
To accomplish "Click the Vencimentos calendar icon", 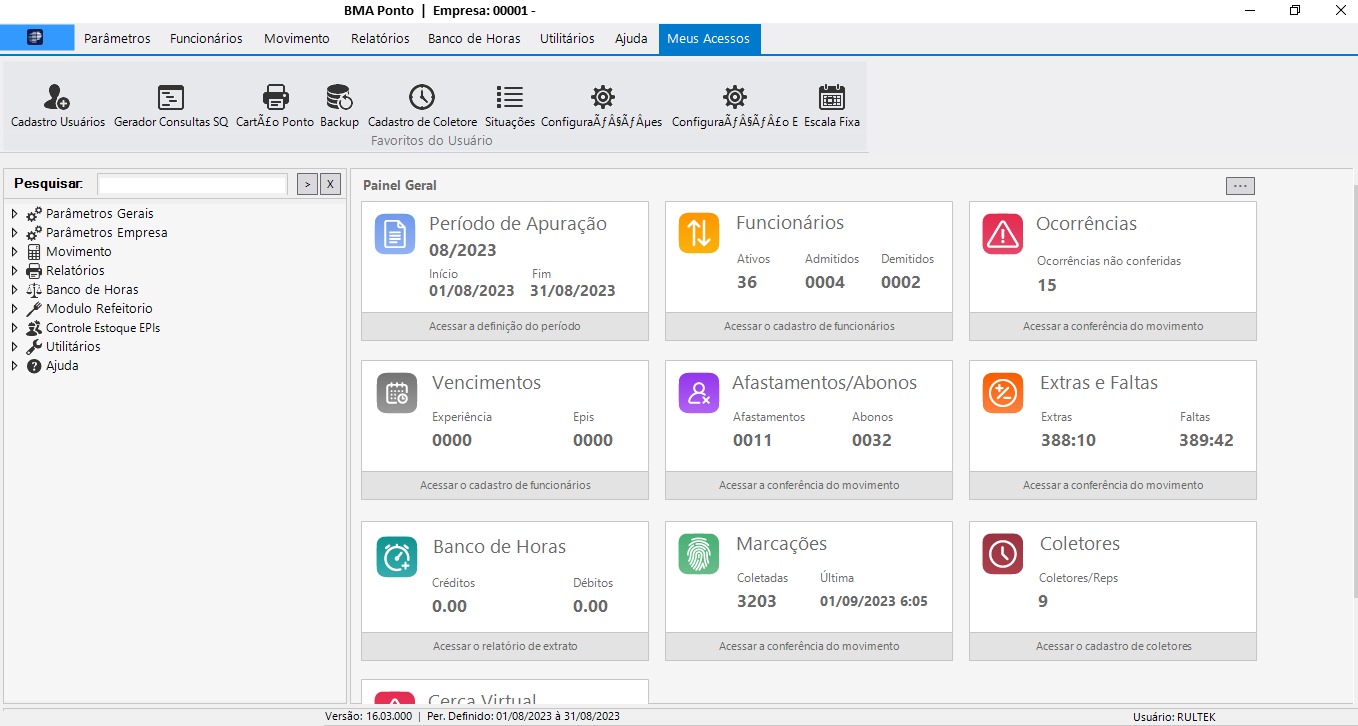I will click(397, 392).
